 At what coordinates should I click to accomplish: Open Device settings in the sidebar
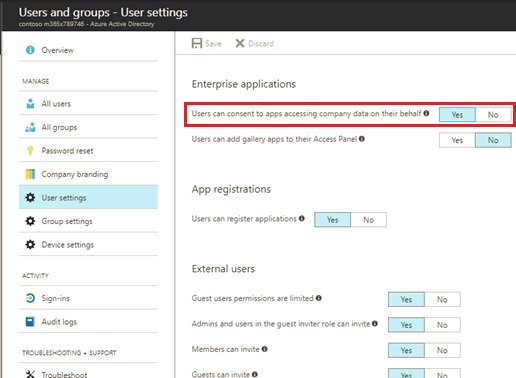tap(88, 245)
